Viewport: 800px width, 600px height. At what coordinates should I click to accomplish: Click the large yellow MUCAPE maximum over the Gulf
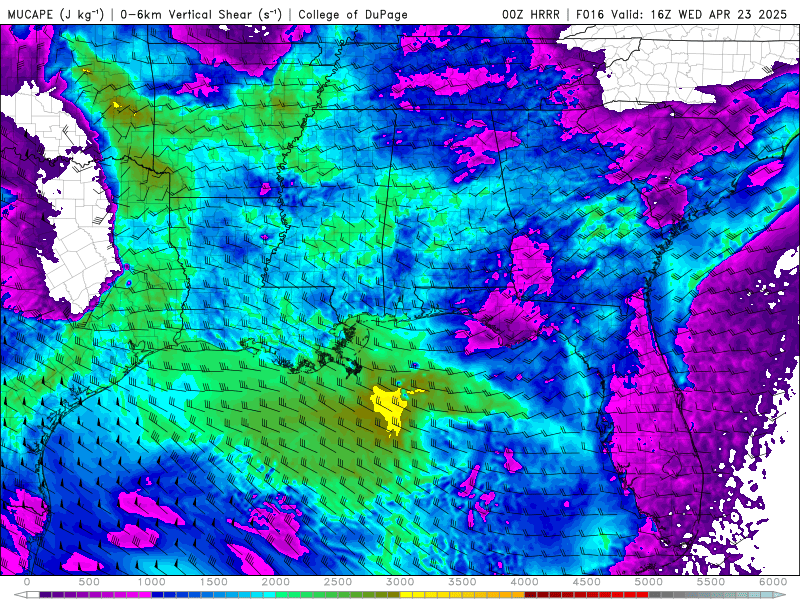click(390, 408)
